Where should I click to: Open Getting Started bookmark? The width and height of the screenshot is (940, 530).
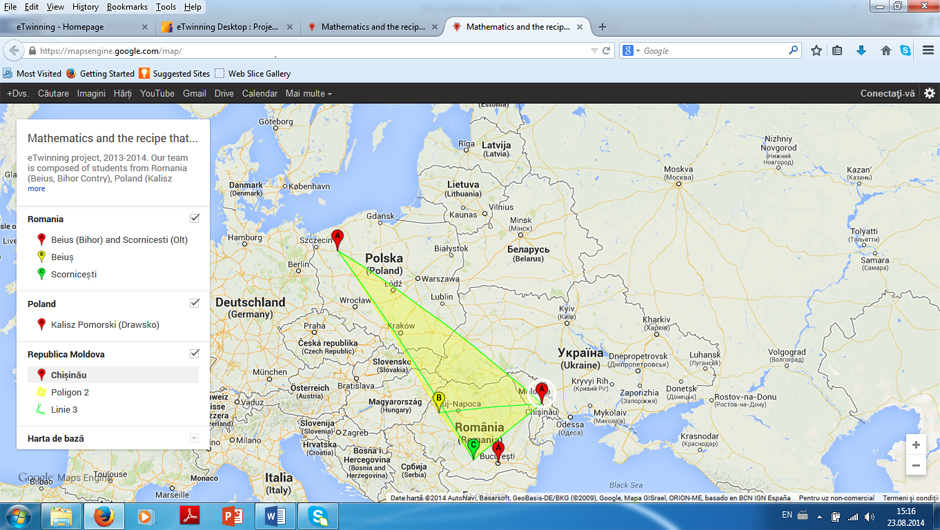tap(100, 73)
